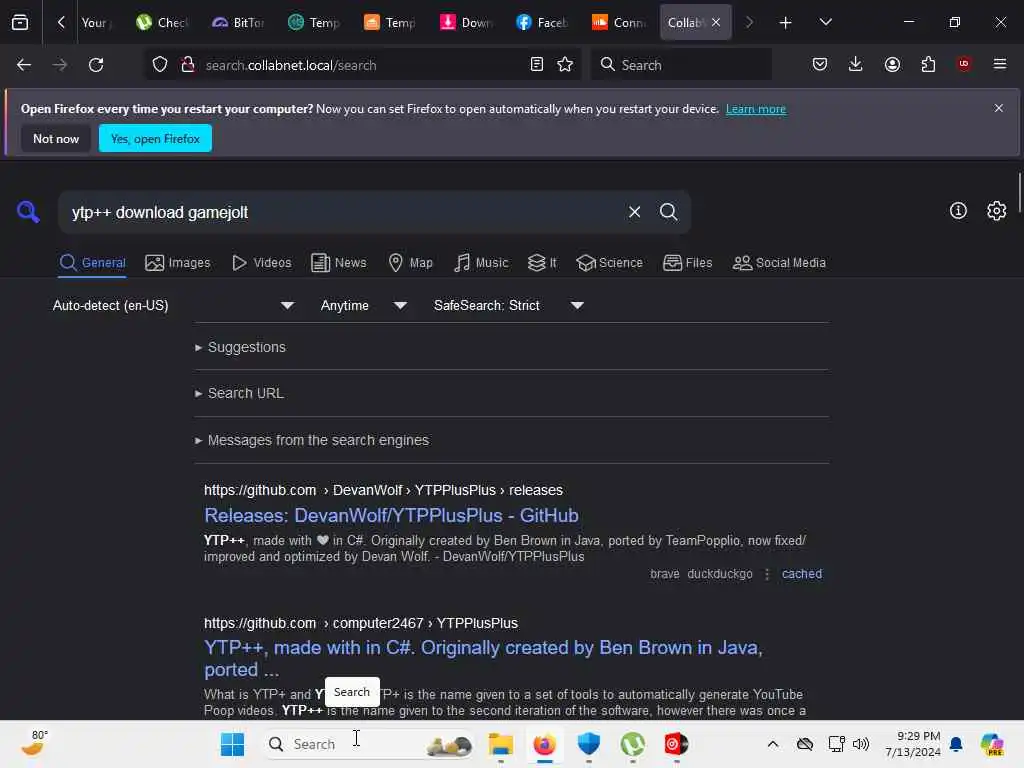Submit search with magnifier button

tap(668, 212)
